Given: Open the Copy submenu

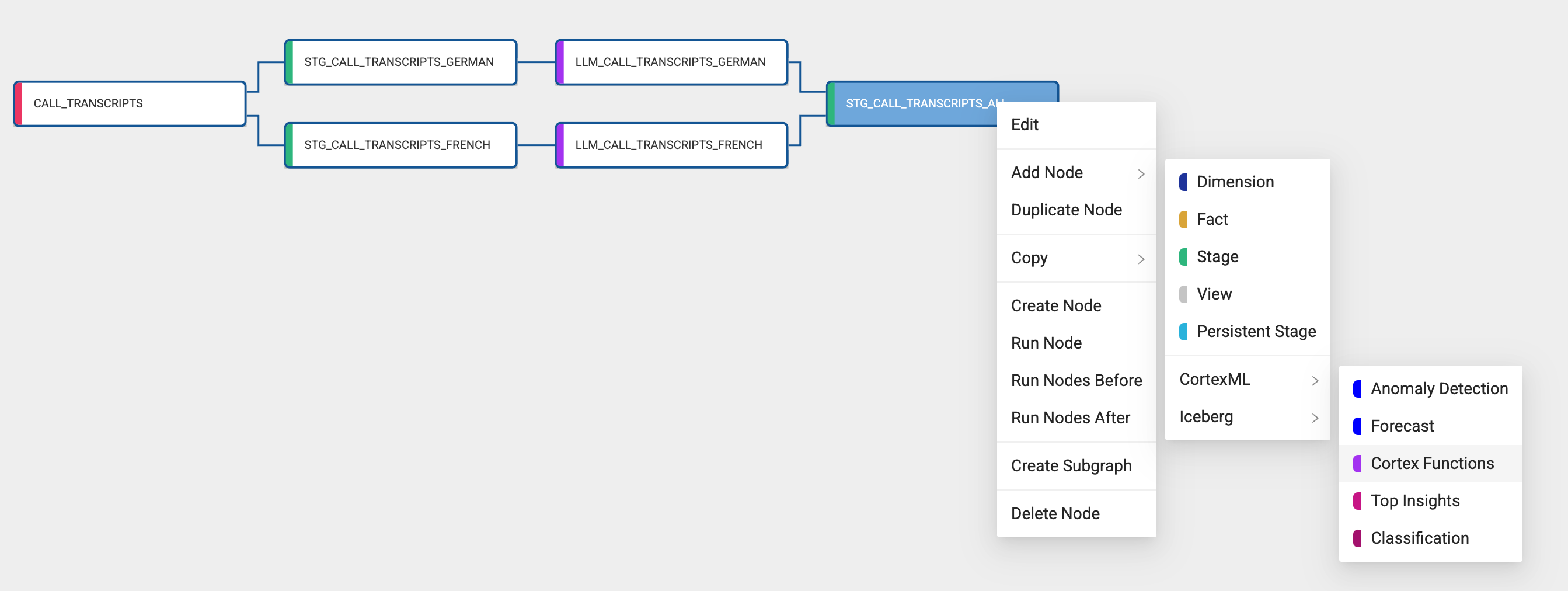Looking at the screenshot, I should [x=1076, y=258].
